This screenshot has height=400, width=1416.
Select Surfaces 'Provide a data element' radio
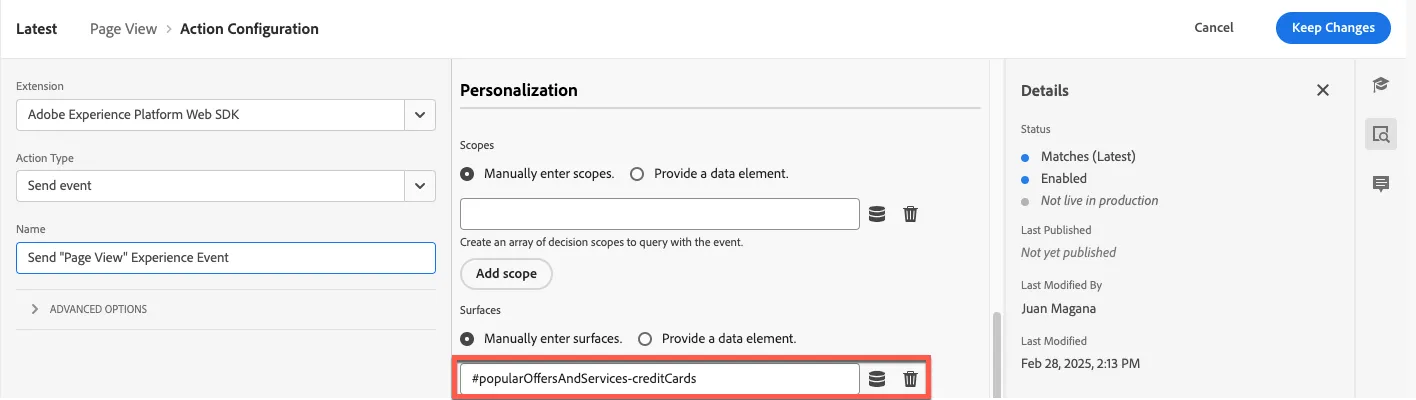[x=645, y=338]
